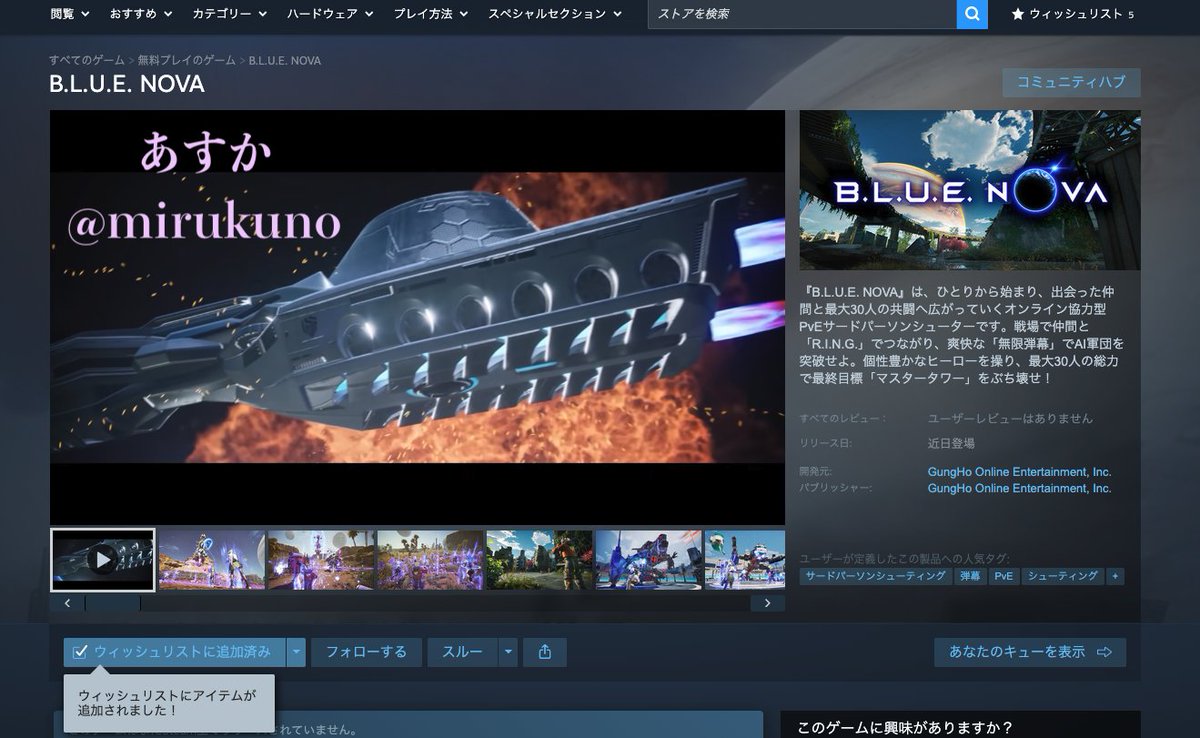1200x738 pixels.
Task: Open the スペシャルセクション menu
Action: pos(555,14)
